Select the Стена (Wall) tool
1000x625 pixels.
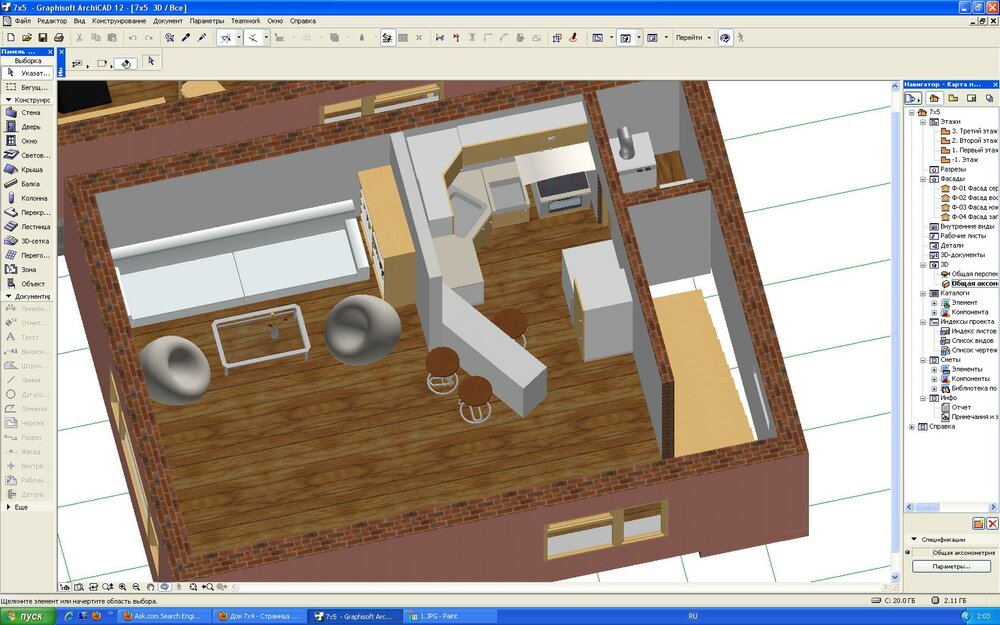pyautogui.click(x=28, y=113)
